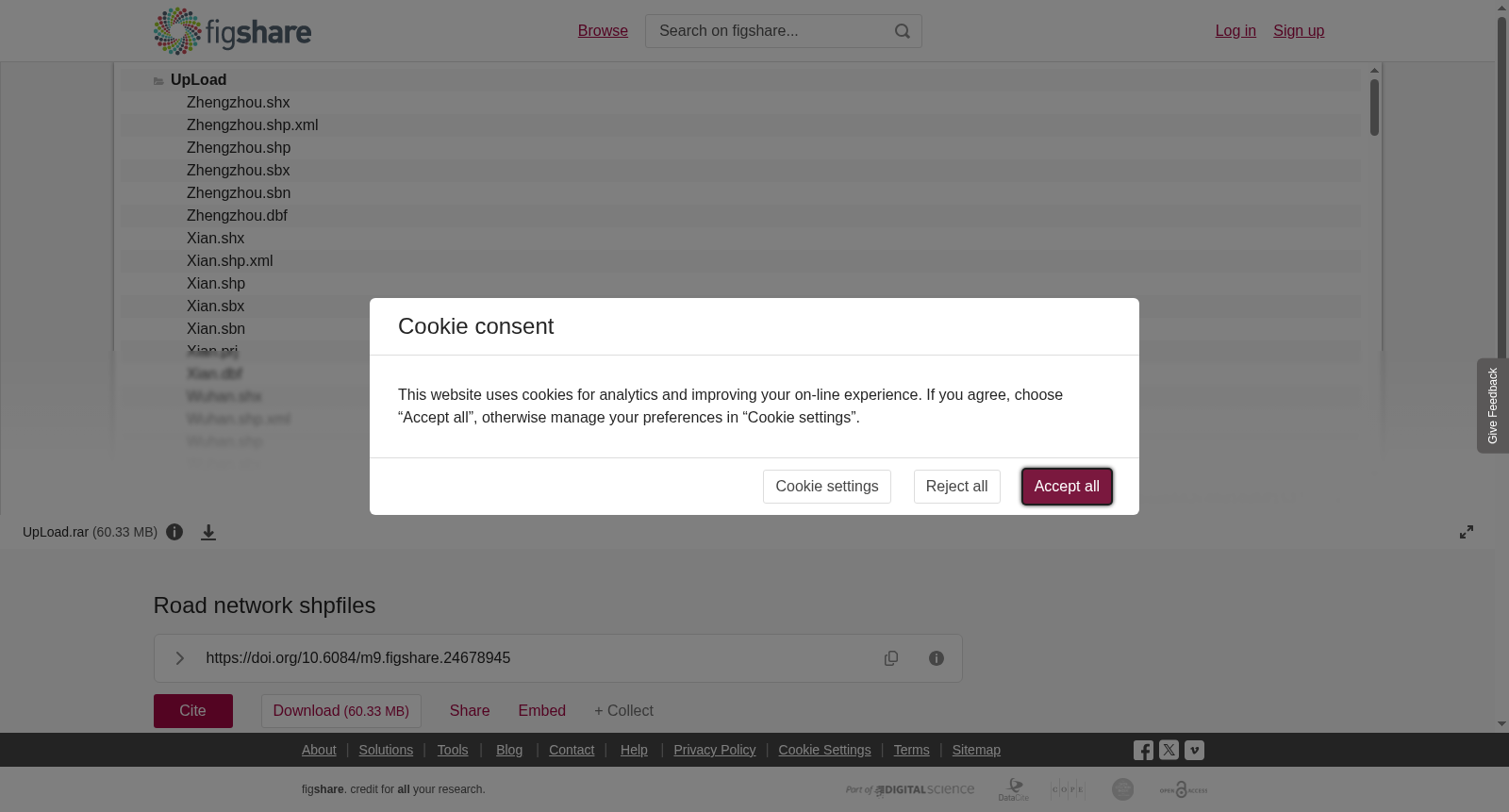This screenshot has width=1509, height=812.
Task: Click the Cite button
Action: 193,711
